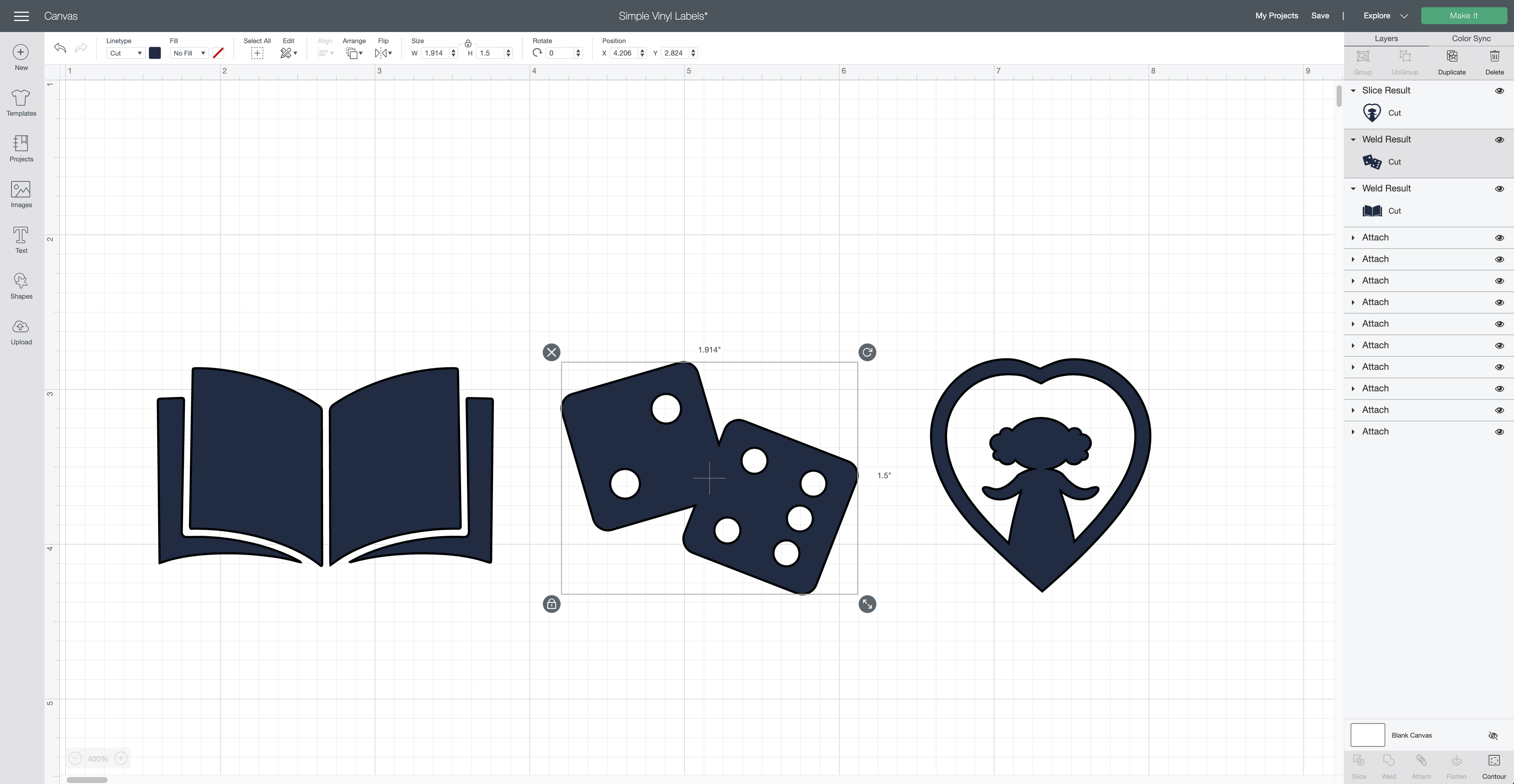Hide the Slice Result layer
The height and width of the screenshot is (784, 1514).
point(1499,90)
